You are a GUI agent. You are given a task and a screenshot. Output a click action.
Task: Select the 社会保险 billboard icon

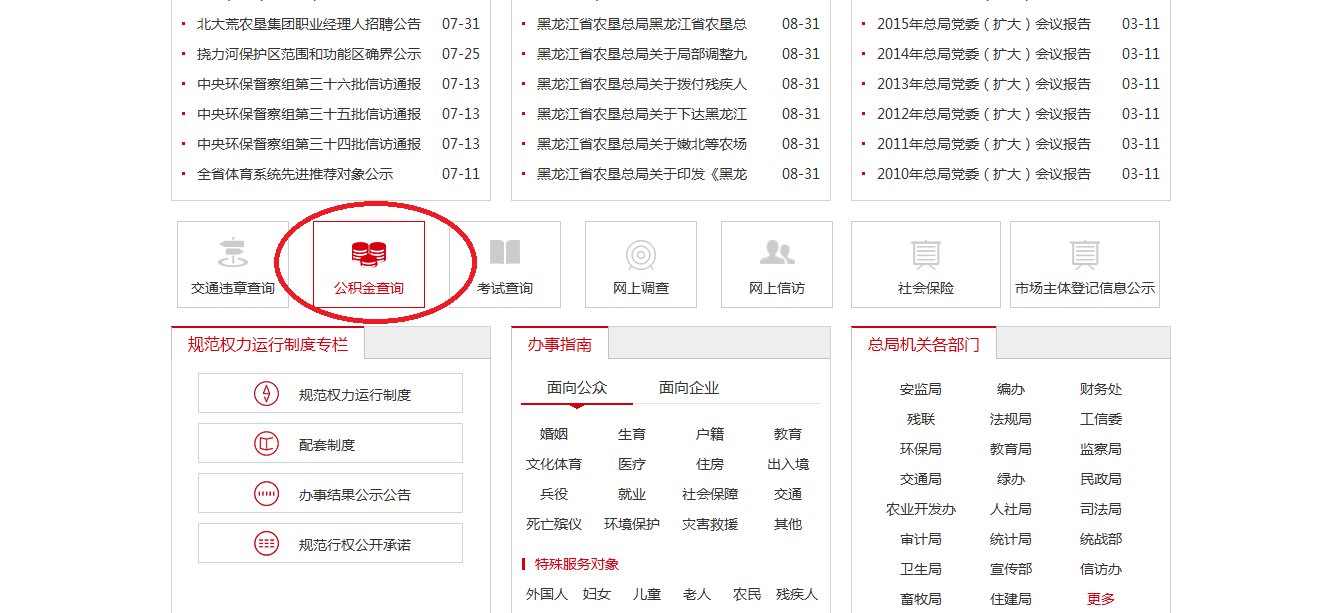point(925,263)
